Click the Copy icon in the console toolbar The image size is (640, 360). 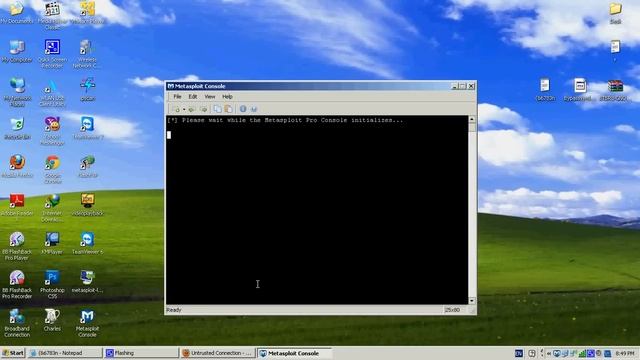pos(218,109)
